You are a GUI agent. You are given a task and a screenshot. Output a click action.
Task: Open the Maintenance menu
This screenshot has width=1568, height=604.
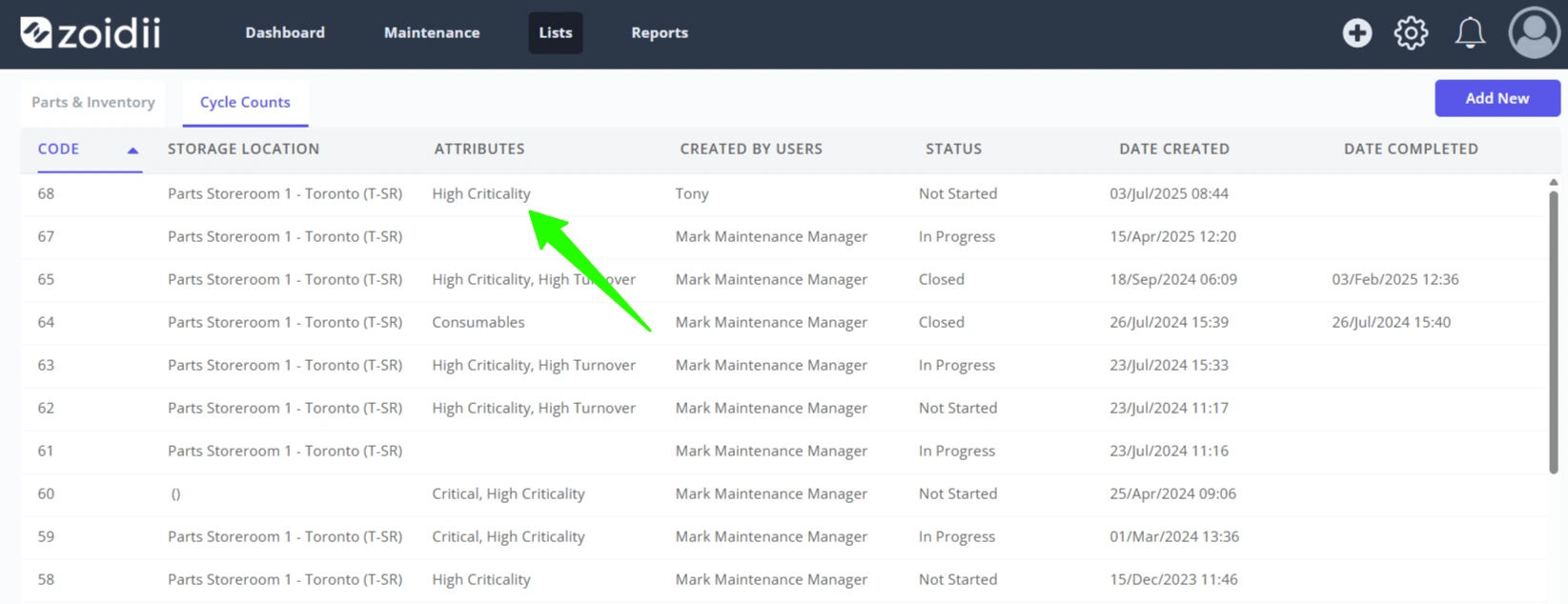432,32
